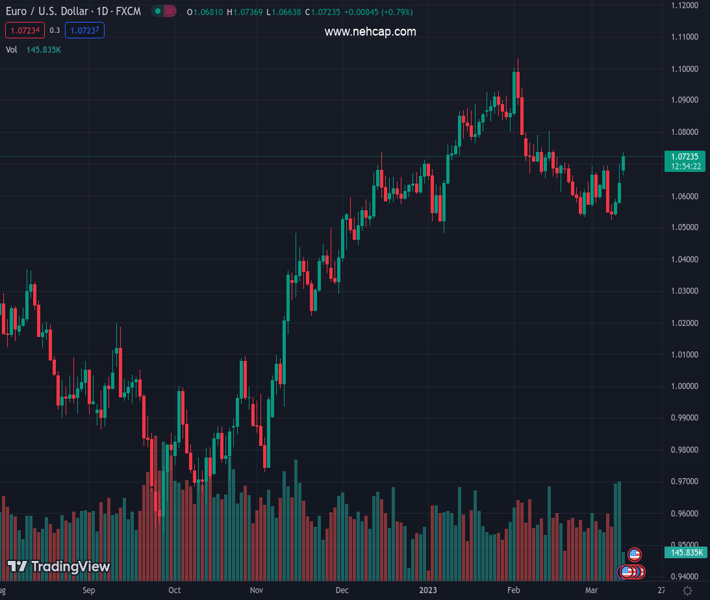Viewport: 710px width, 600px height.
Task: Click the Dec label on time axis
Action: click(x=343, y=590)
